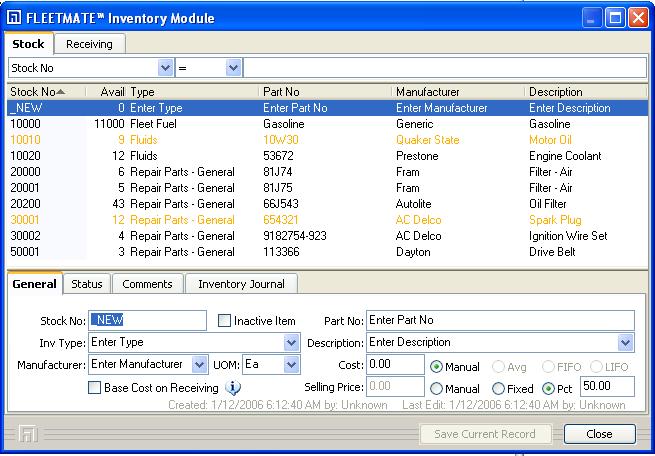The width and height of the screenshot is (655, 456).
Task: Click the Quaker State manufacturer cell
Action: coord(428,140)
